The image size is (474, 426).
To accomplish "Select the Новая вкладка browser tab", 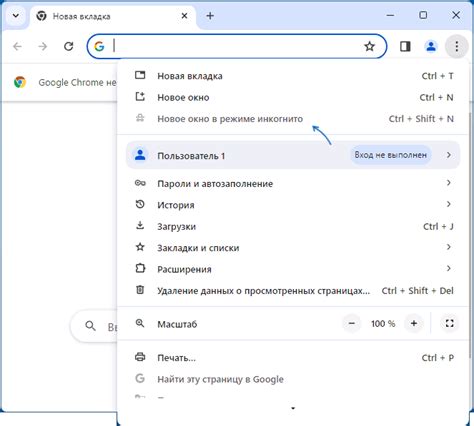I will 113,16.
